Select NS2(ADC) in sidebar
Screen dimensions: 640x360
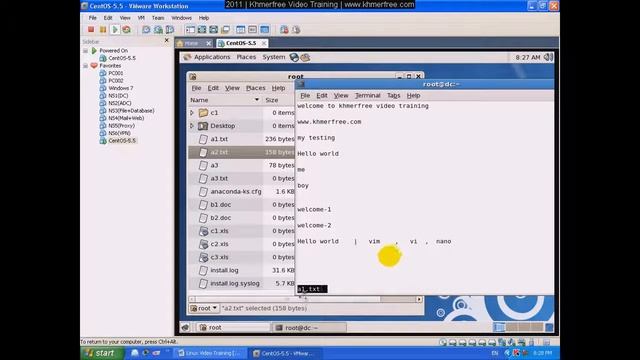coord(120,103)
